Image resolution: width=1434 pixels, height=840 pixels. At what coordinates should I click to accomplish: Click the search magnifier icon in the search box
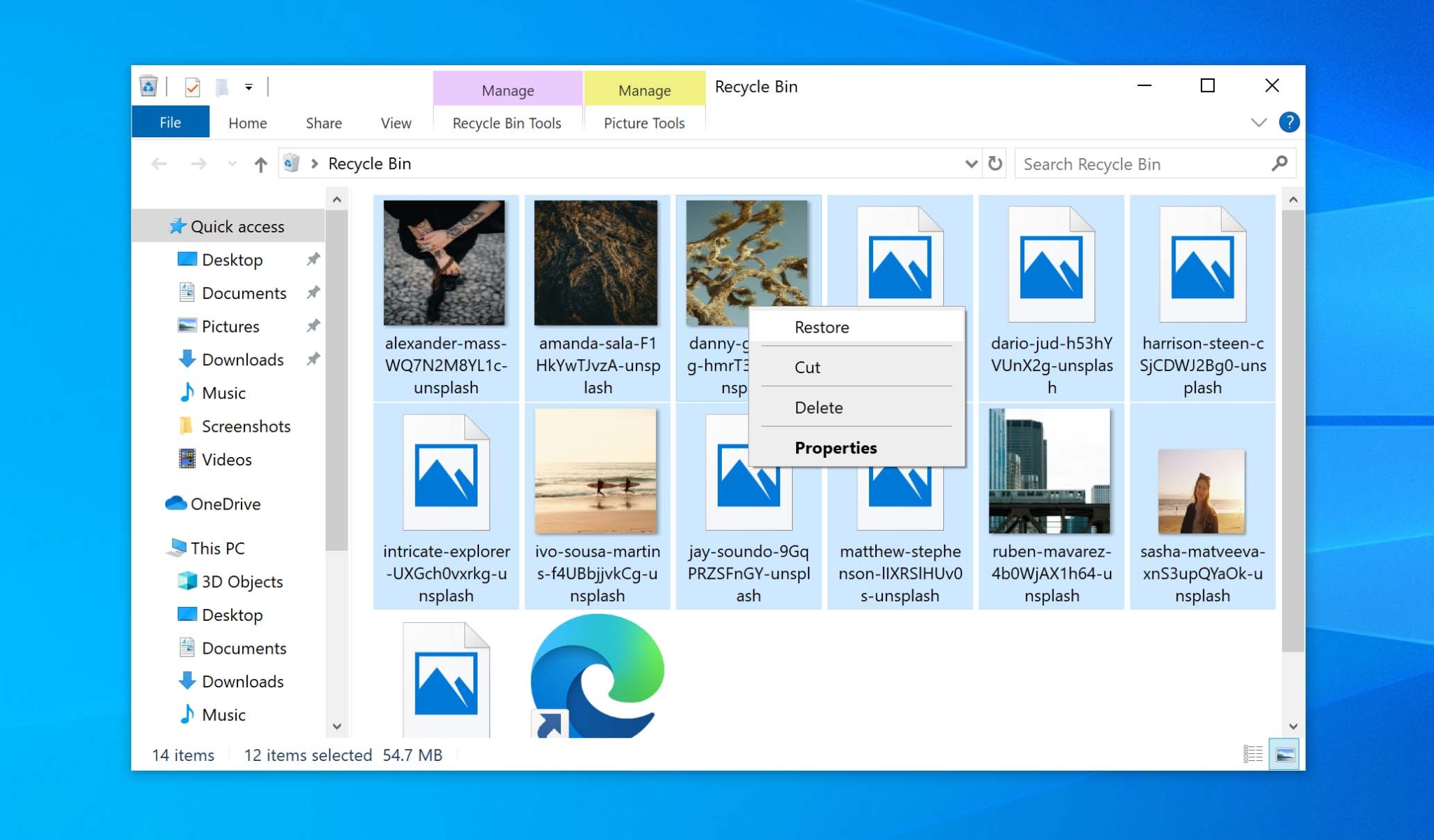click(1279, 163)
